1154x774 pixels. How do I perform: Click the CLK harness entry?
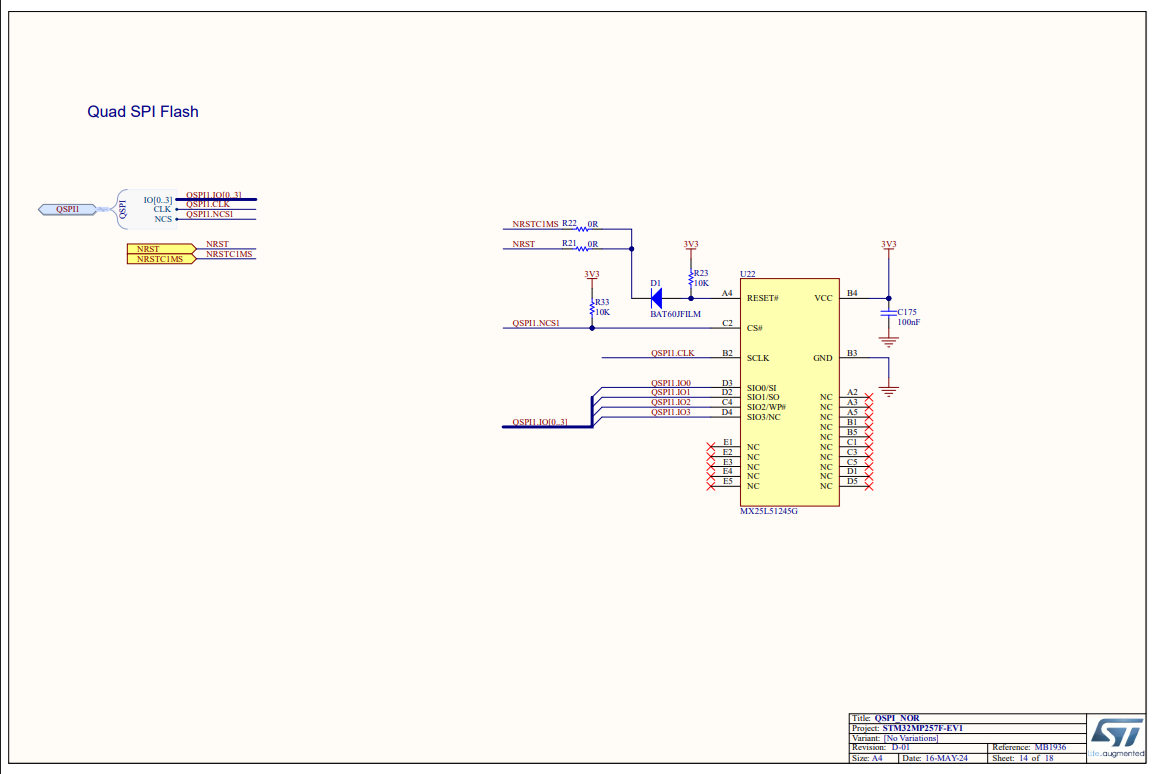[x=162, y=210]
